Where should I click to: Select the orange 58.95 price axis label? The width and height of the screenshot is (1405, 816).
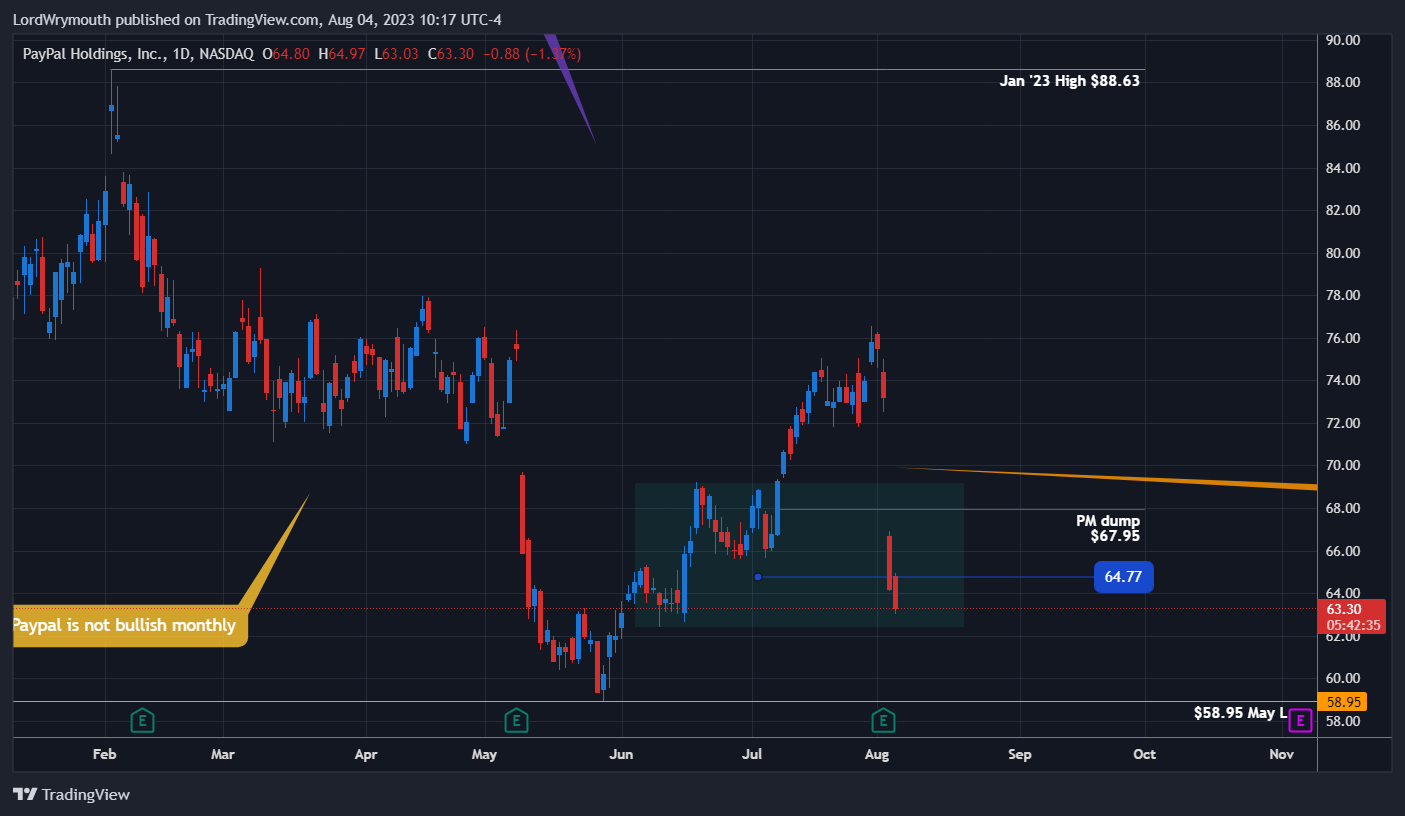tap(1344, 703)
